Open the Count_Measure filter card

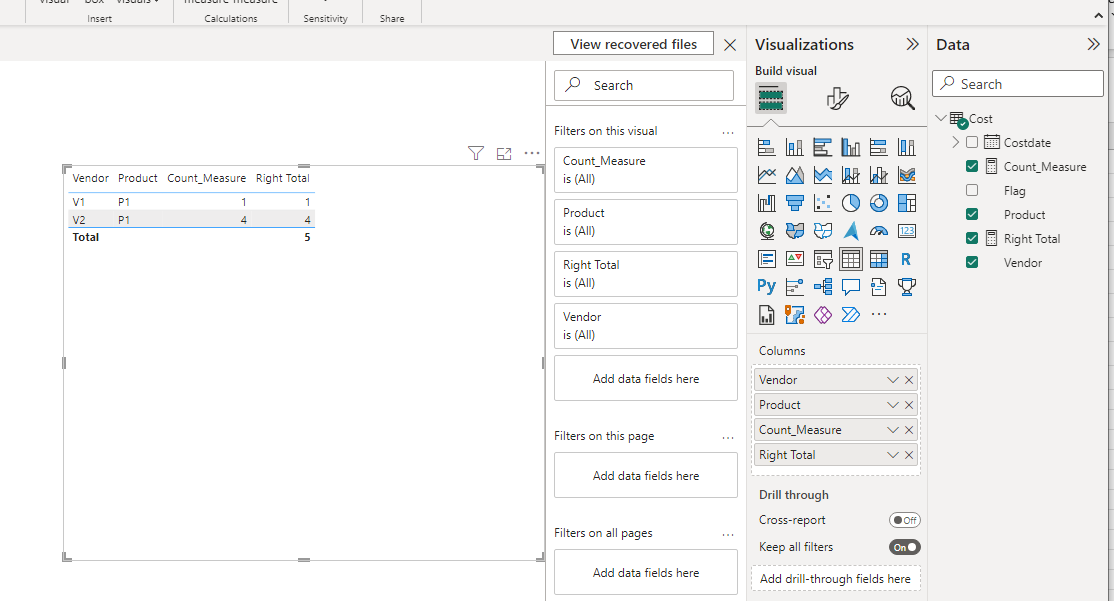point(646,170)
